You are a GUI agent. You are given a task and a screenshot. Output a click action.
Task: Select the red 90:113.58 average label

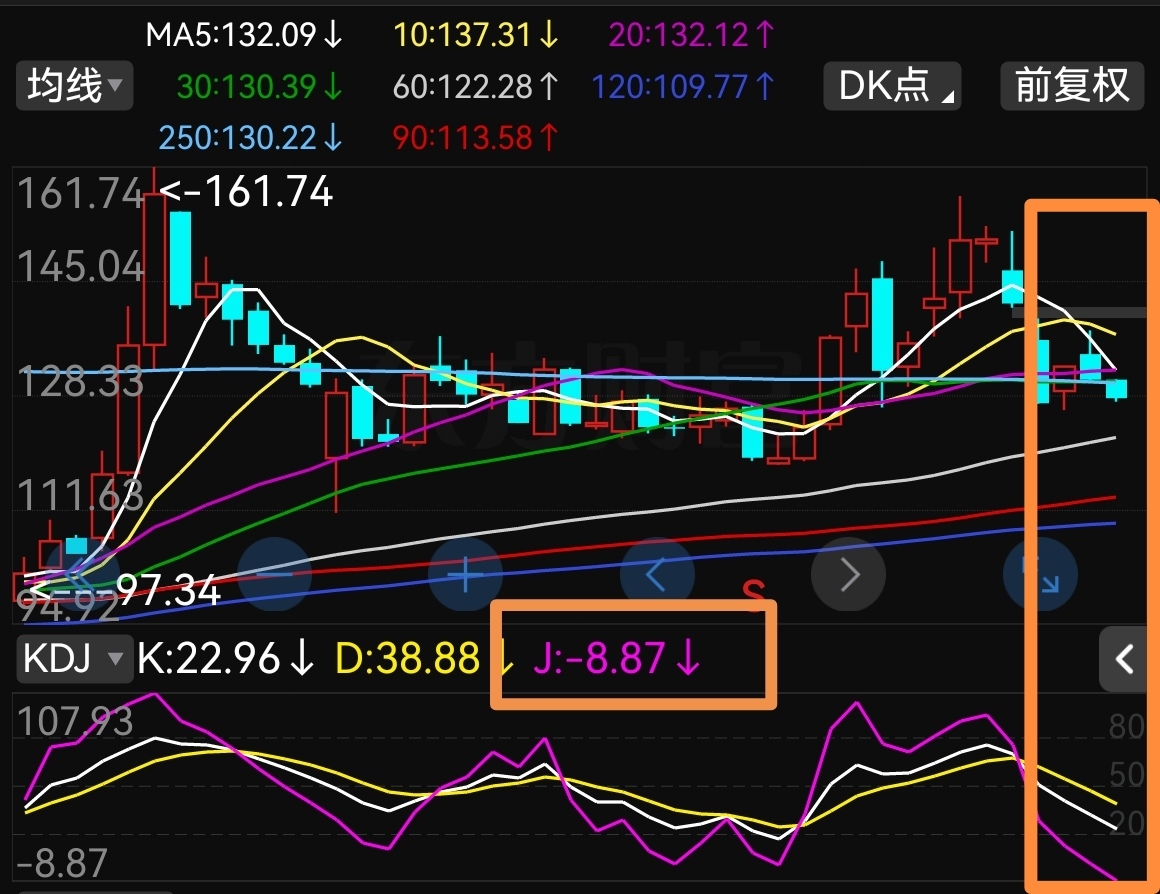pos(476,138)
